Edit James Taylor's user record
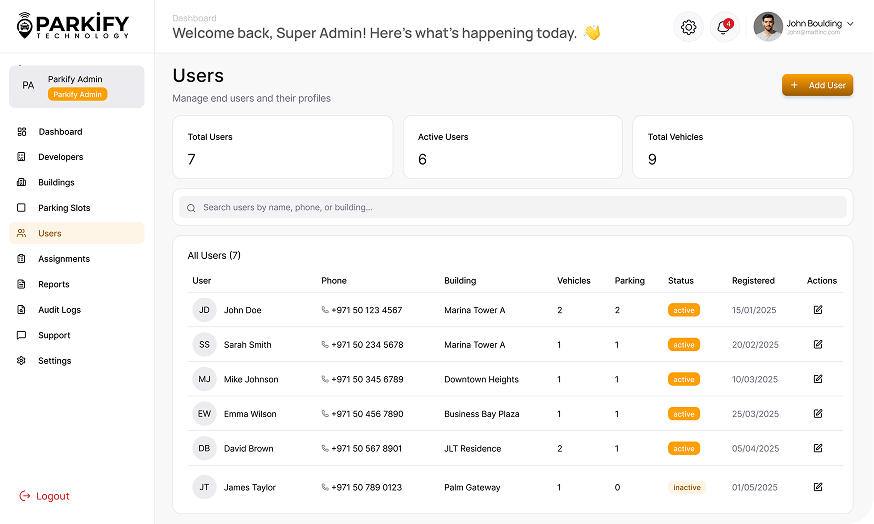Viewport: 874px width, 524px height. click(x=818, y=487)
